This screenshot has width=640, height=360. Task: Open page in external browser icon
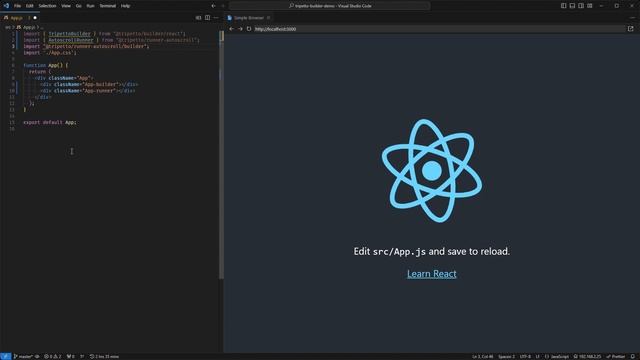631,29
